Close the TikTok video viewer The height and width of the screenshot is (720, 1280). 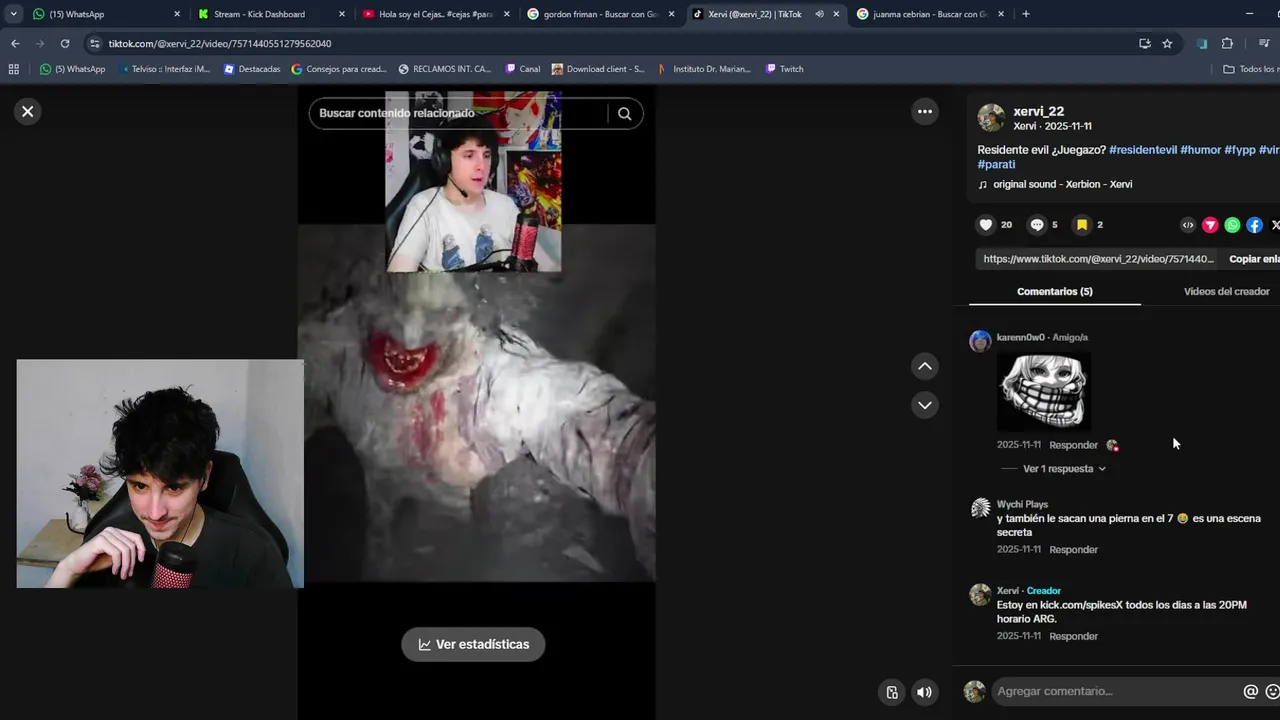point(28,112)
